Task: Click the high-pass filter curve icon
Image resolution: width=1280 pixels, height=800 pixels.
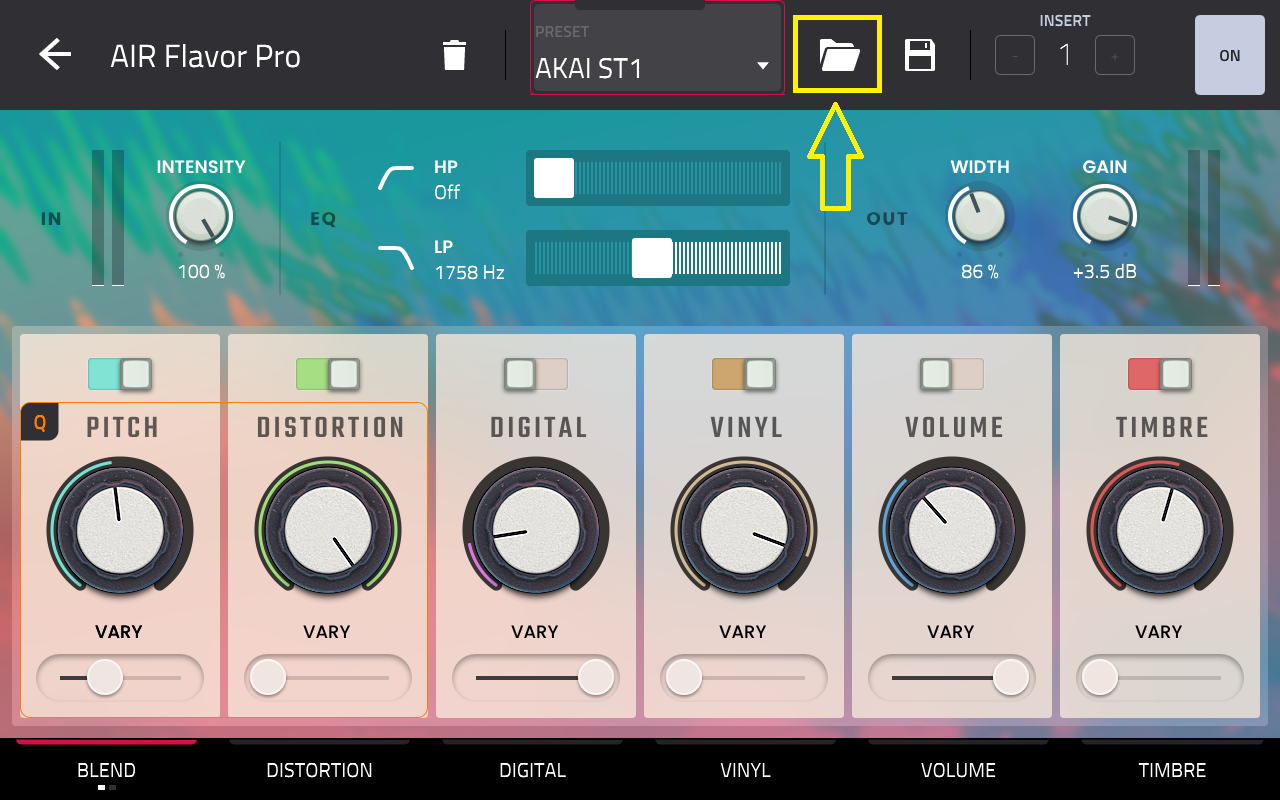Action: point(396,178)
